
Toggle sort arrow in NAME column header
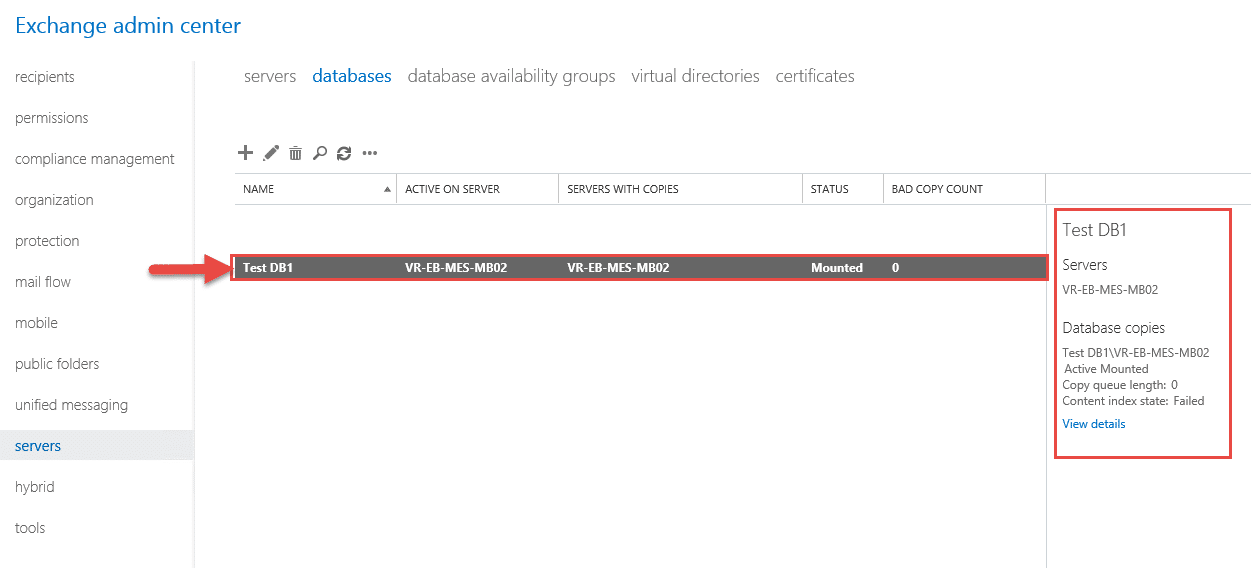coord(387,189)
